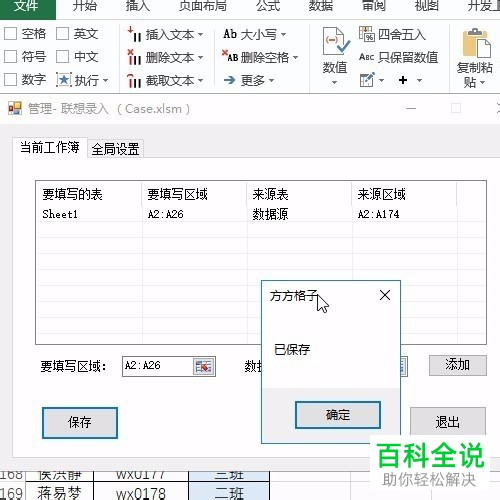Click the Execute (执行) star icon
The image size is (500, 500).
(x=64, y=80)
